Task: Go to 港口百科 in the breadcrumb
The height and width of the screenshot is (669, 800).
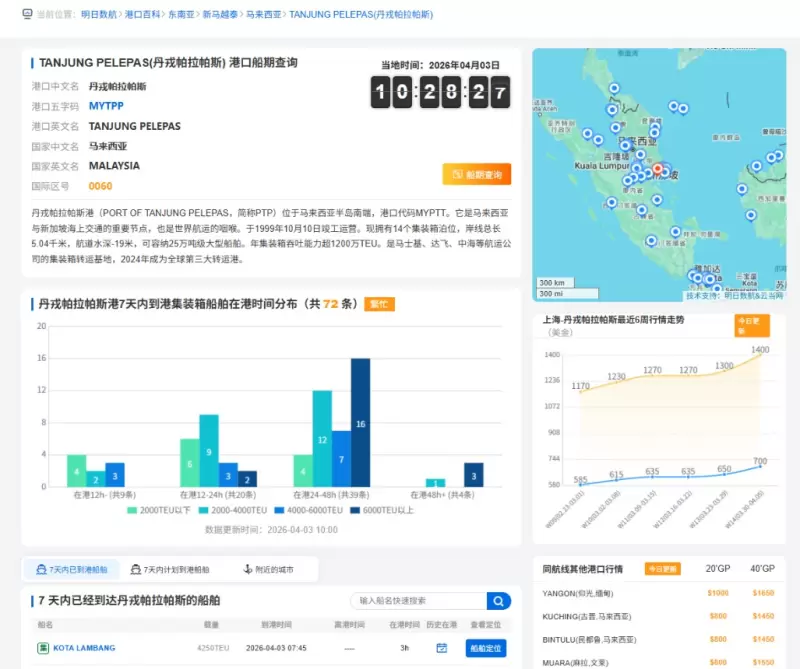Action: pos(141,15)
